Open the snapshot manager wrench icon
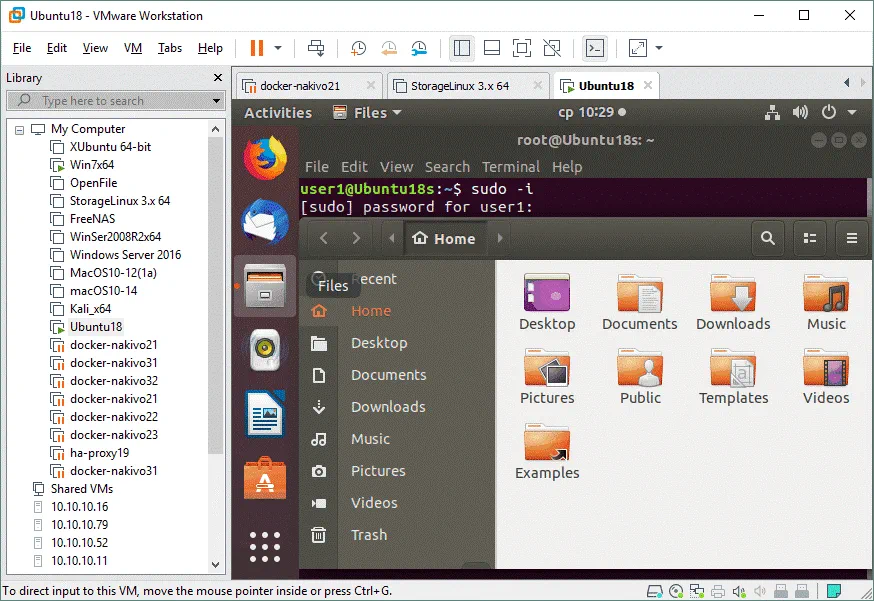Screen dimensions: 874x601 420,48
